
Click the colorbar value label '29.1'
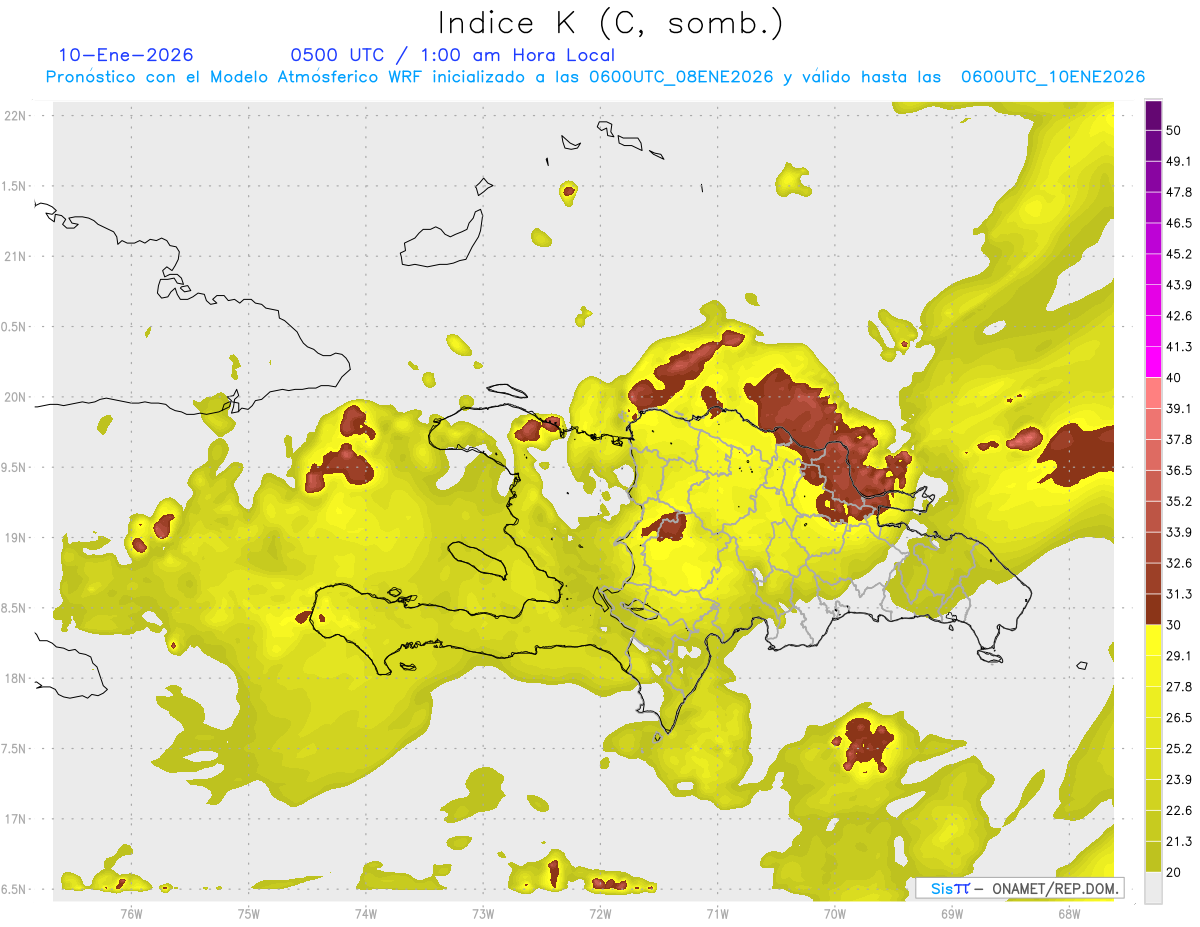click(1179, 656)
